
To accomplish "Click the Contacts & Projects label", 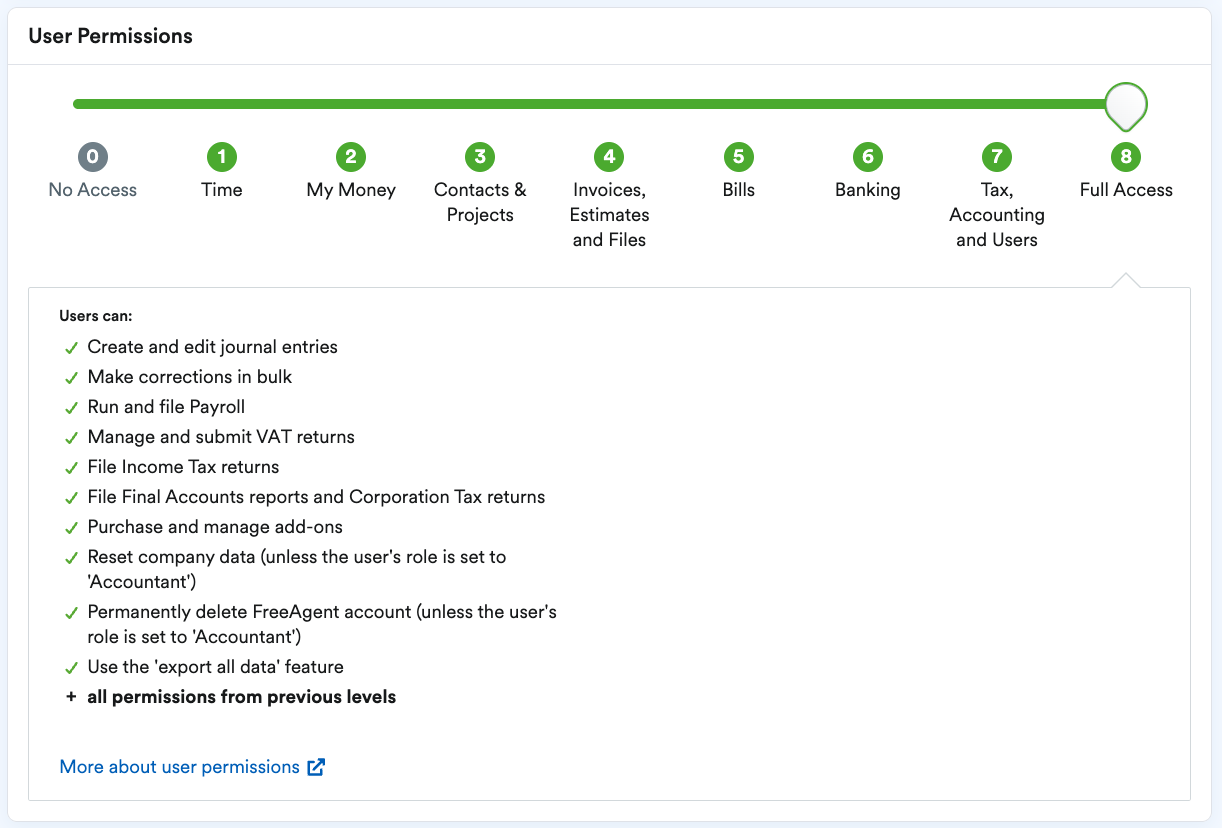I will (x=480, y=202).
